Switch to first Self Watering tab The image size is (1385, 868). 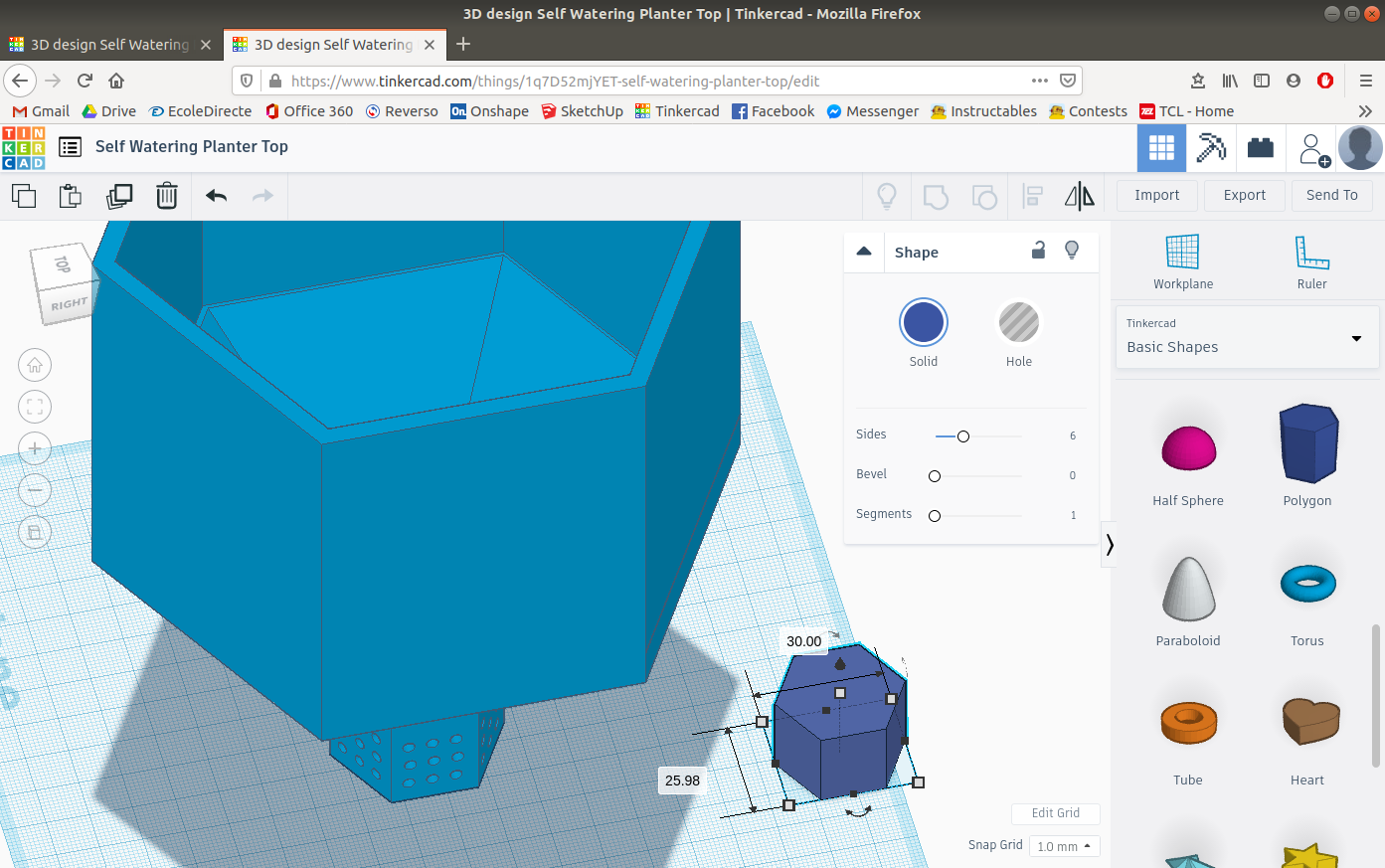pyautogui.click(x=109, y=45)
